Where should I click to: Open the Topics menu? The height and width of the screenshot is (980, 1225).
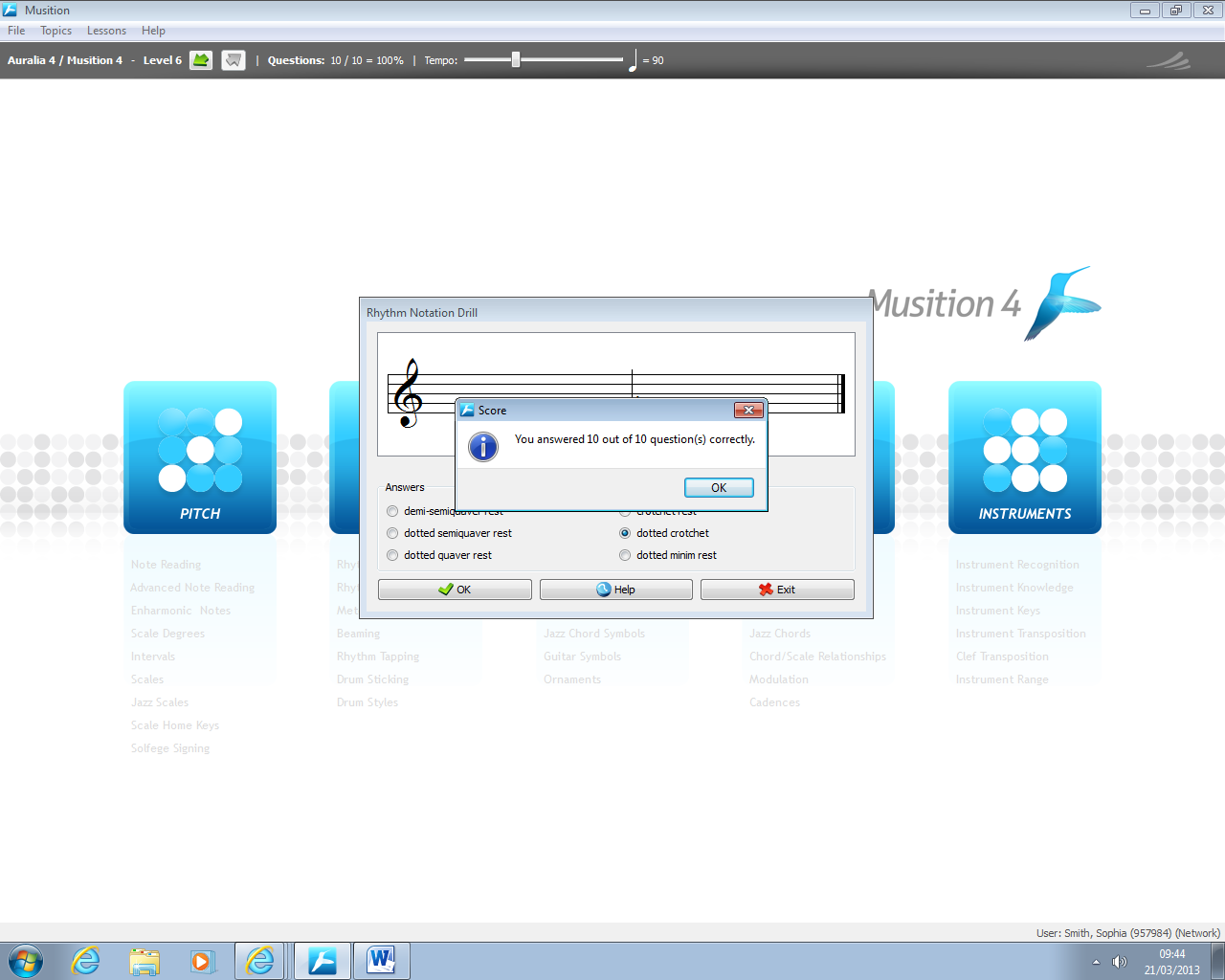click(x=56, y=31)
